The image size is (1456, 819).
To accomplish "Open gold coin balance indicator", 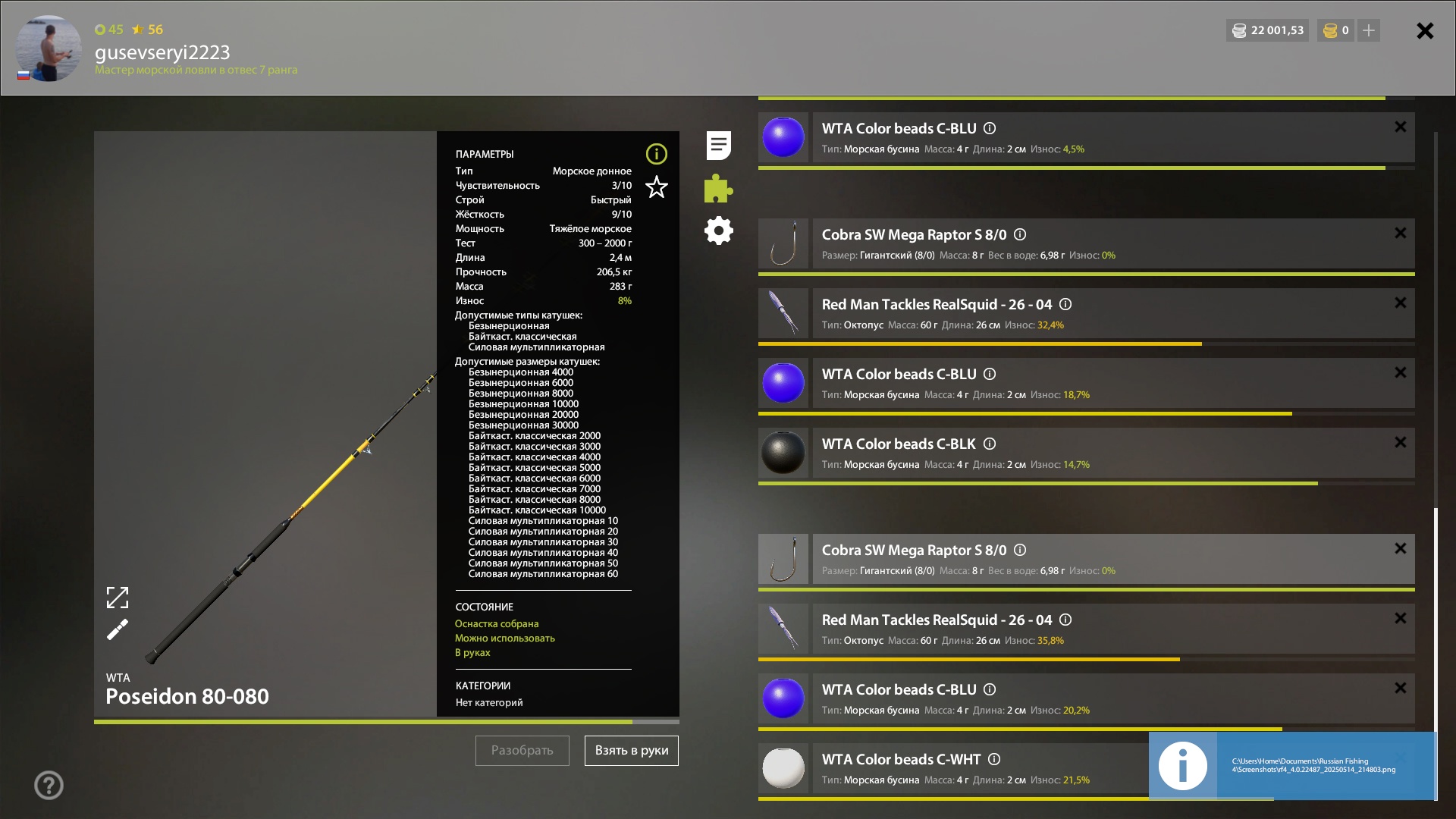I will pyautogui.click(x=1335, y=30).
